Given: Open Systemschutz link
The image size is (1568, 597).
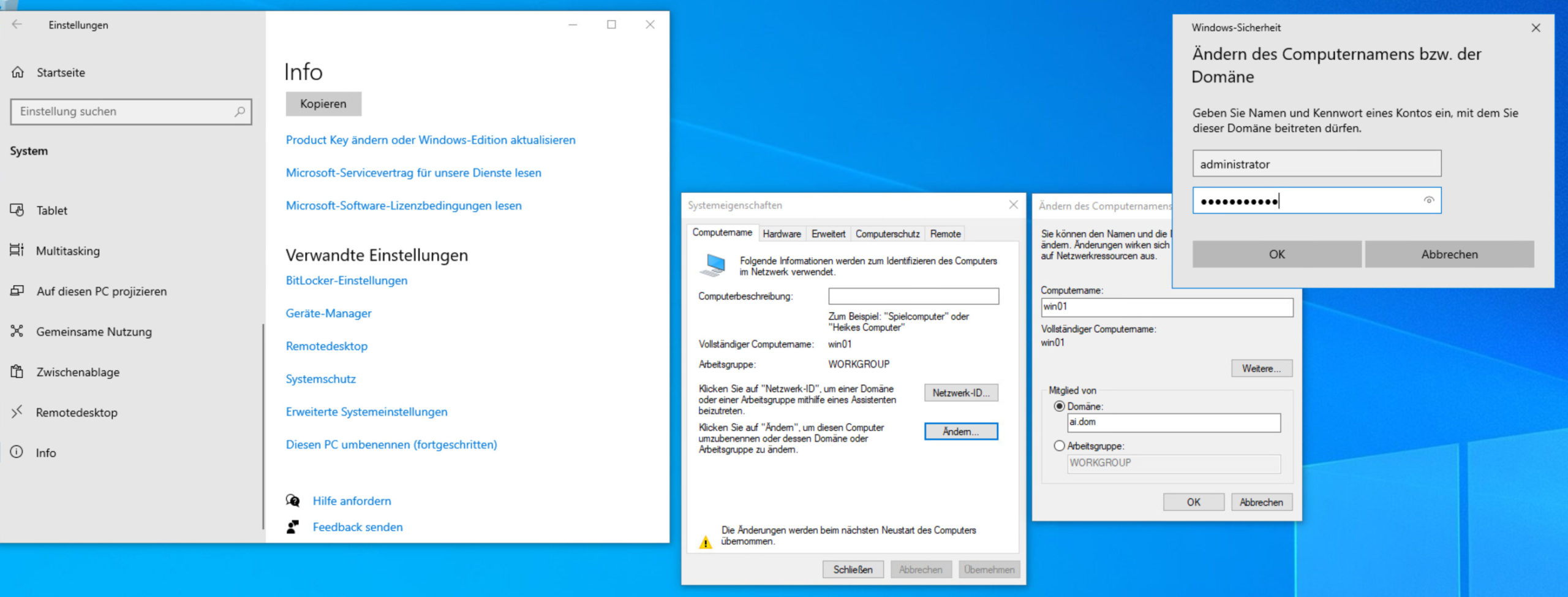Looking at the screenshot, I should 321,379.
